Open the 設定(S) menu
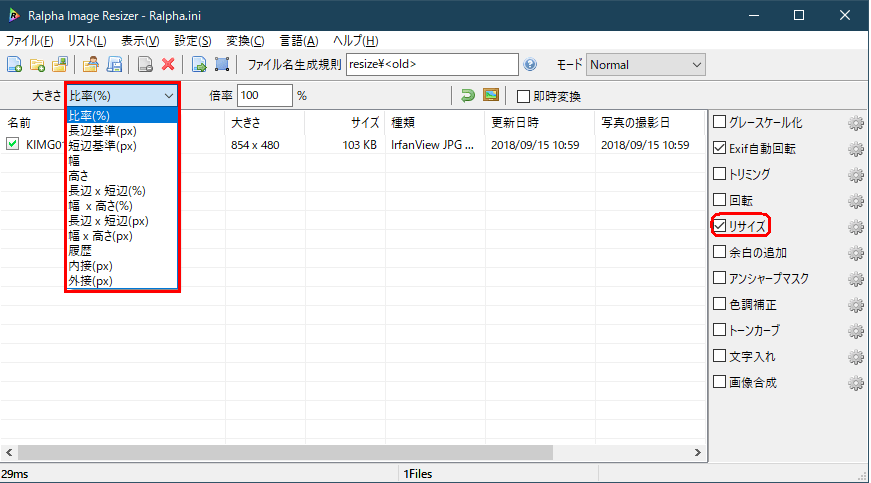 tap(193, 41)
